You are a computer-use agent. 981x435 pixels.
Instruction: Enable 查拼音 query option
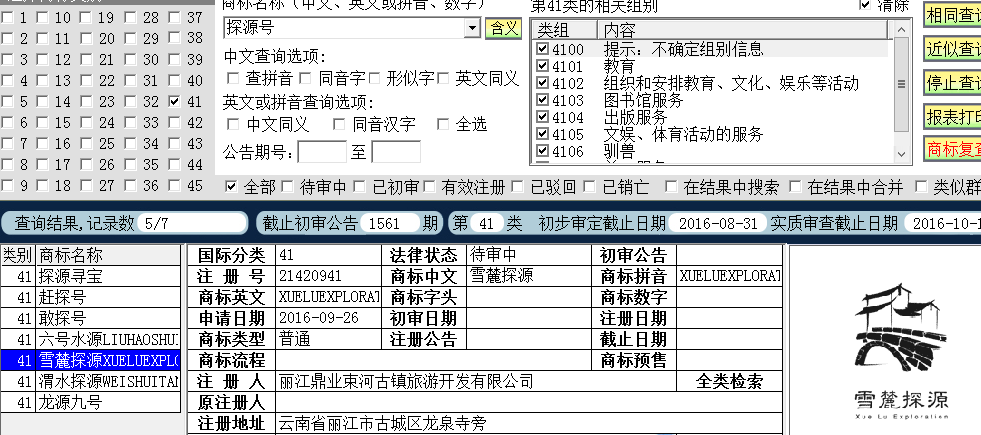[x=233, y=78]
